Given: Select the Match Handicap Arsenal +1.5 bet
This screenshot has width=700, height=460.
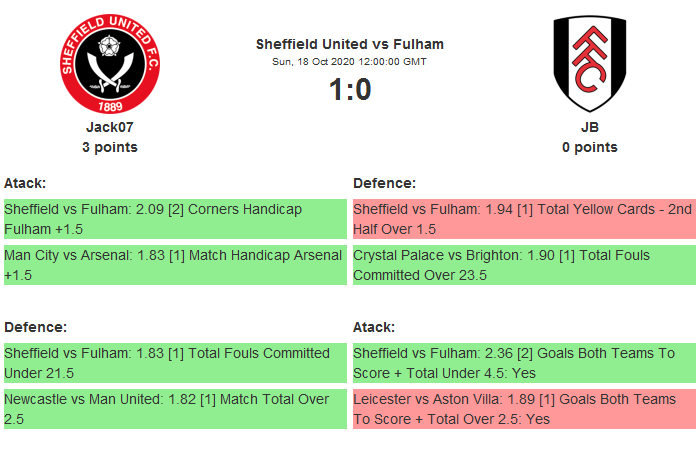Looking at the screenshot, I should point(175,265).
